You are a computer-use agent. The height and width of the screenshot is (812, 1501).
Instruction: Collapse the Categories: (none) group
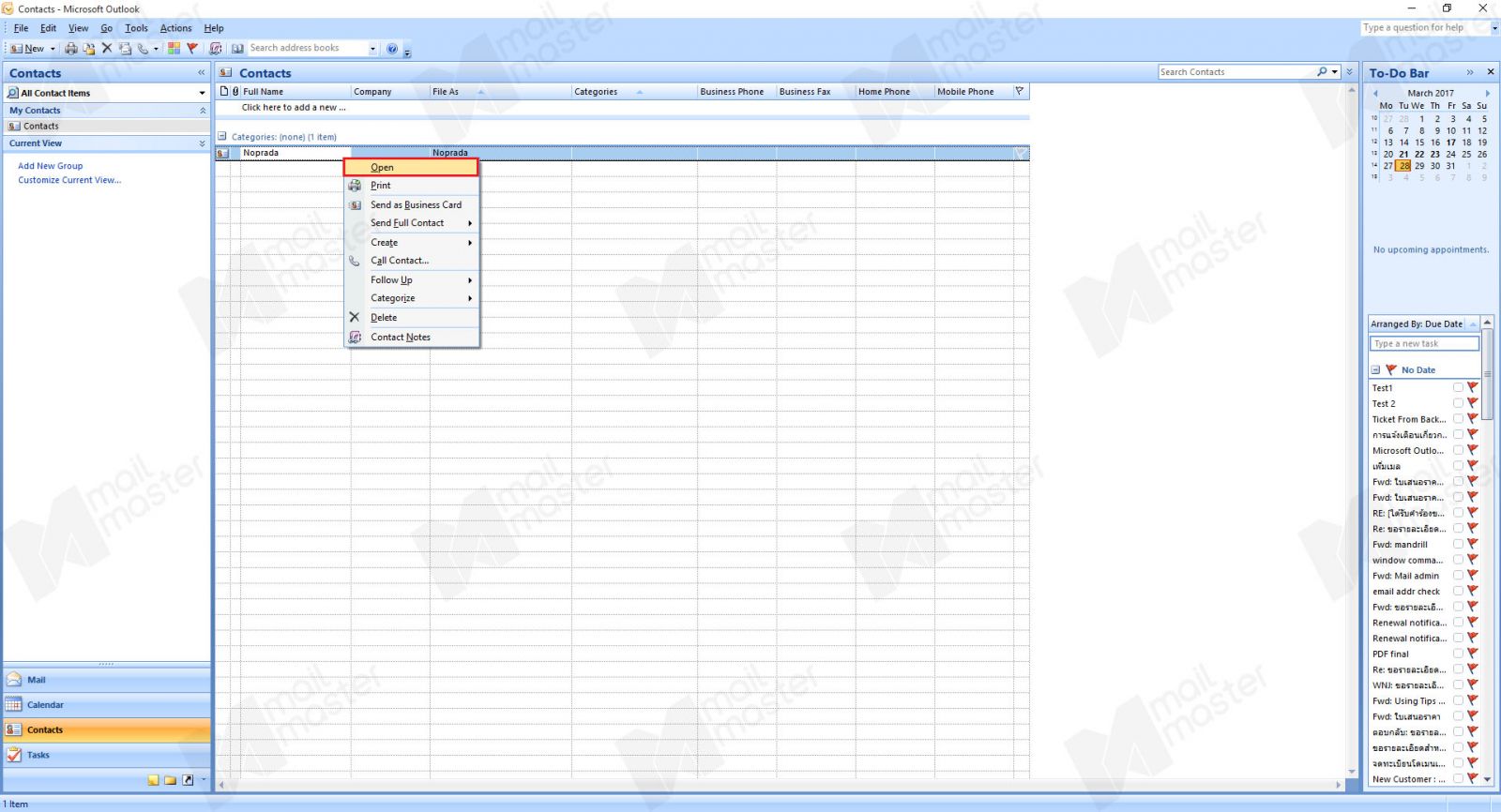click(222, 136)
